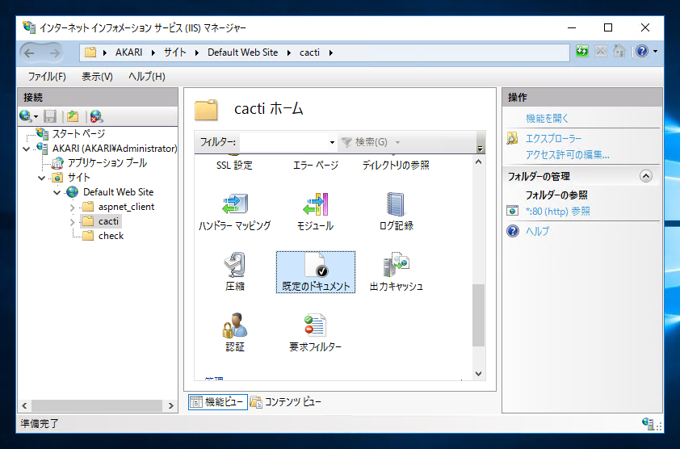Collapse the フォルダーの管理 section
The width and height of the screenshot is (680, 449).
point(646,176)
